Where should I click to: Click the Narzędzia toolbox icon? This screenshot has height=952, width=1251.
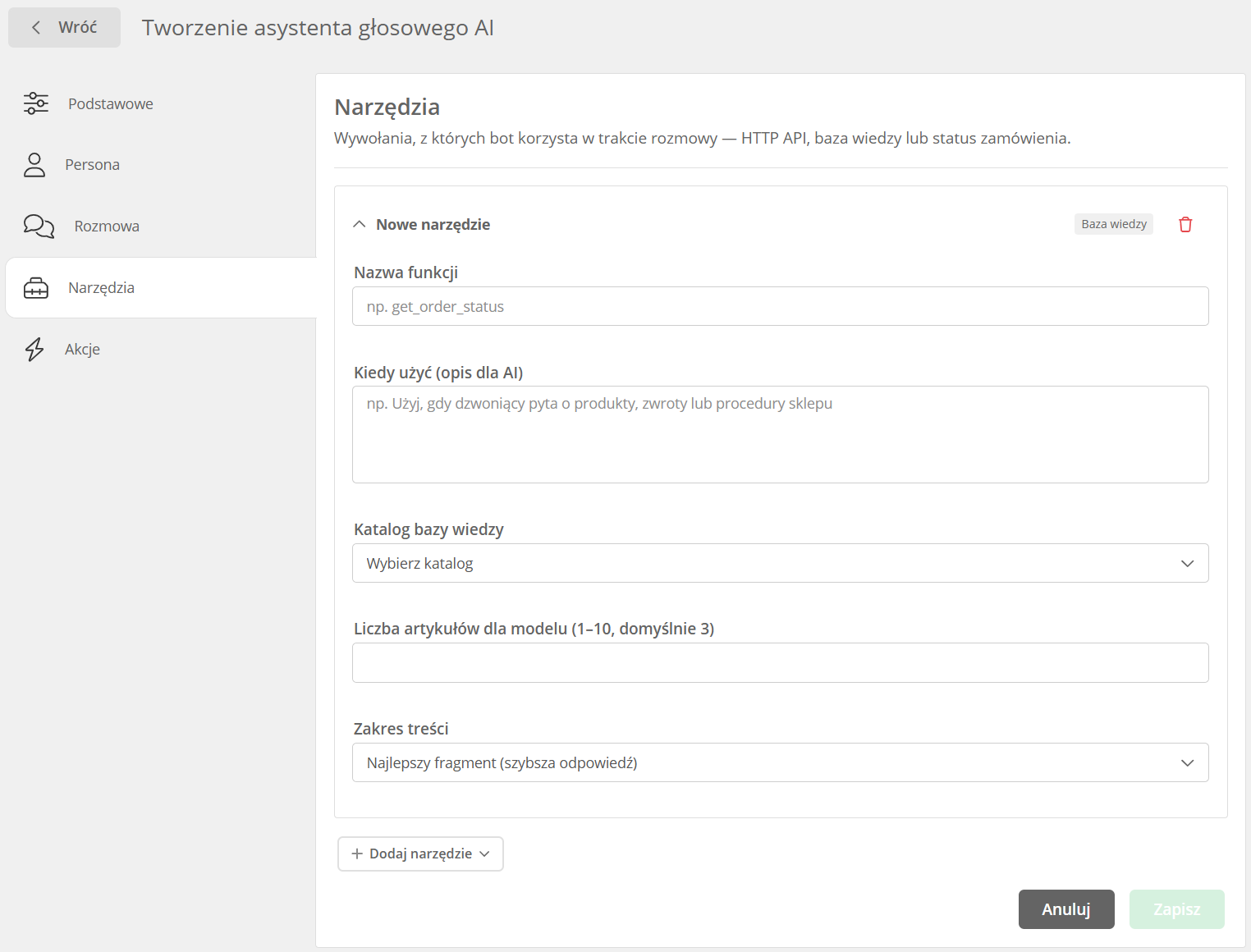click(x=36, y=288)
